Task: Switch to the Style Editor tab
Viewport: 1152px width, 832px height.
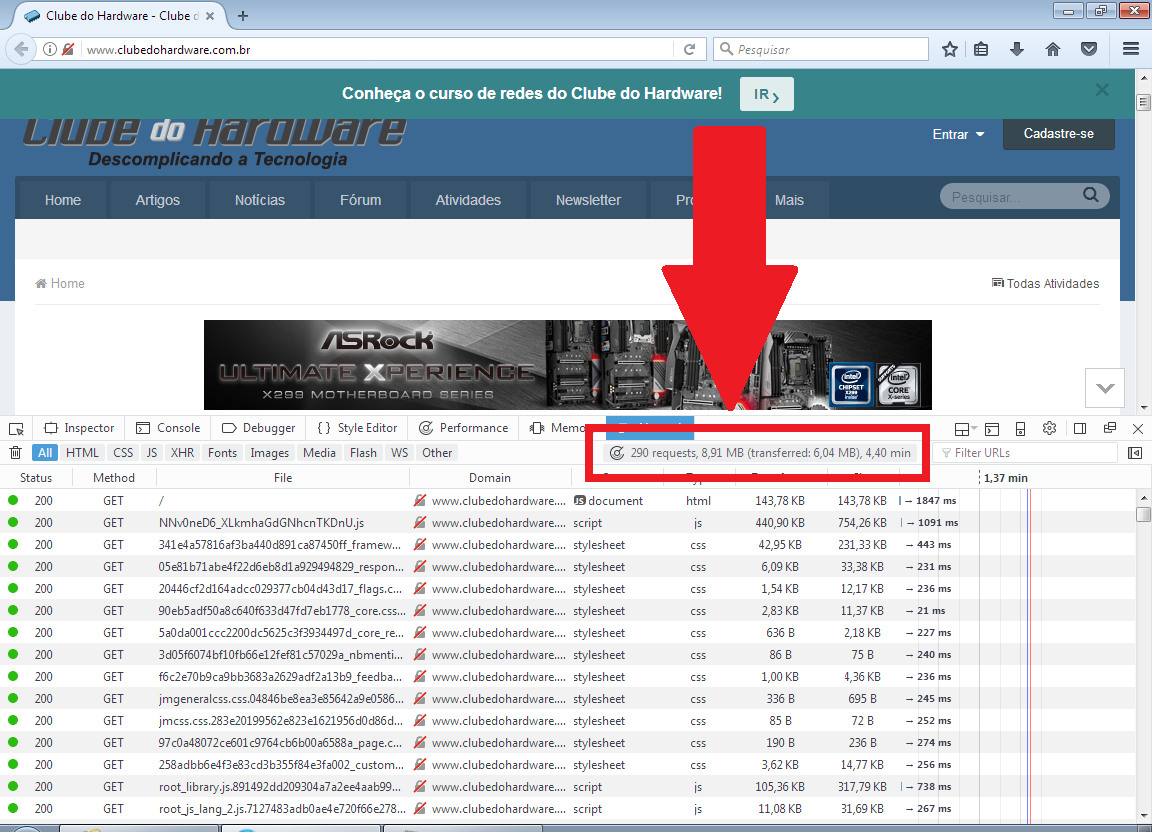Action: click(x=357, y=428)
